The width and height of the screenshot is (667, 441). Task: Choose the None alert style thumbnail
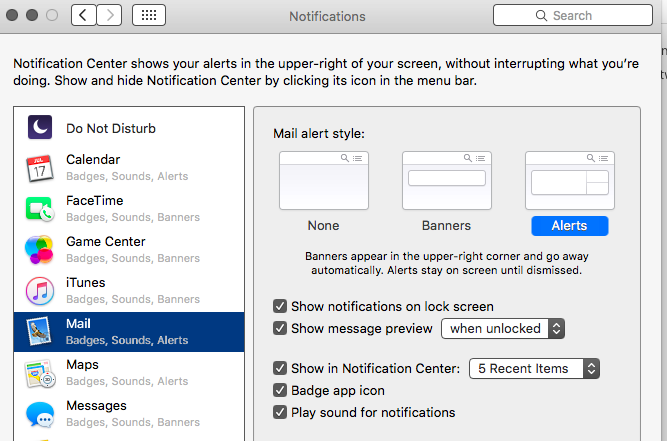(x=324, y=180)
